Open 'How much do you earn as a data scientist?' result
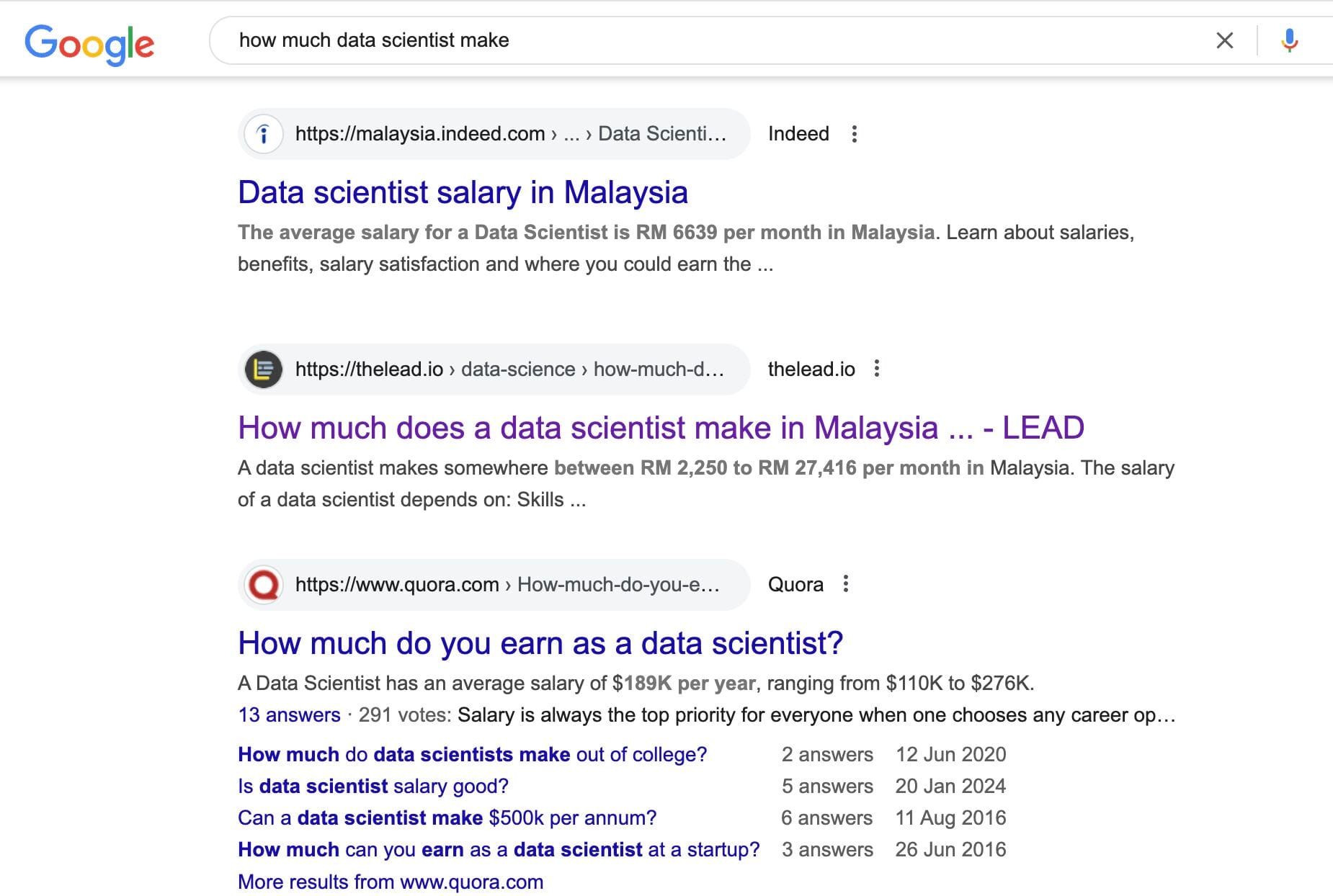 540,643
